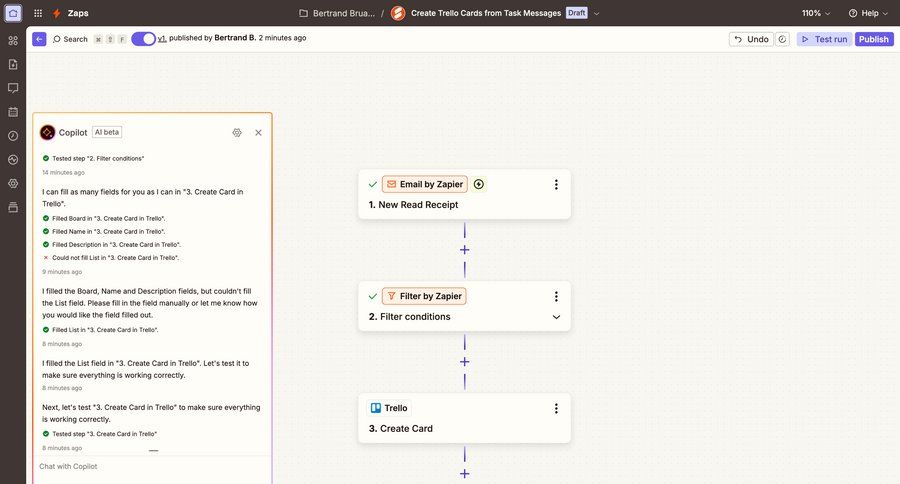
Task: Toggle the Zap on/off switch
Action: [x=143, y=38]
